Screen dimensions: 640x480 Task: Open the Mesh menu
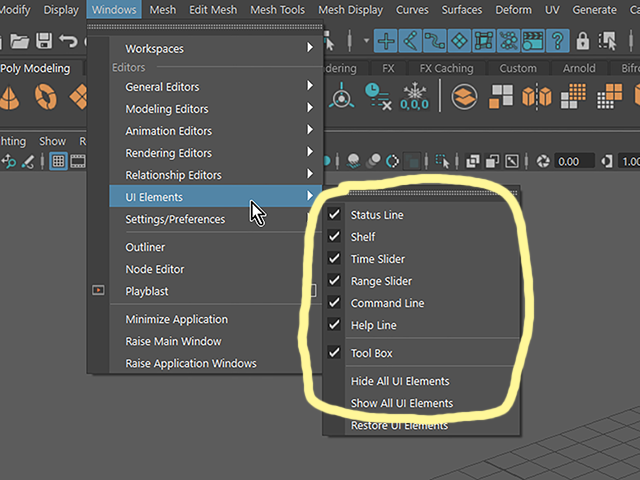162,9
